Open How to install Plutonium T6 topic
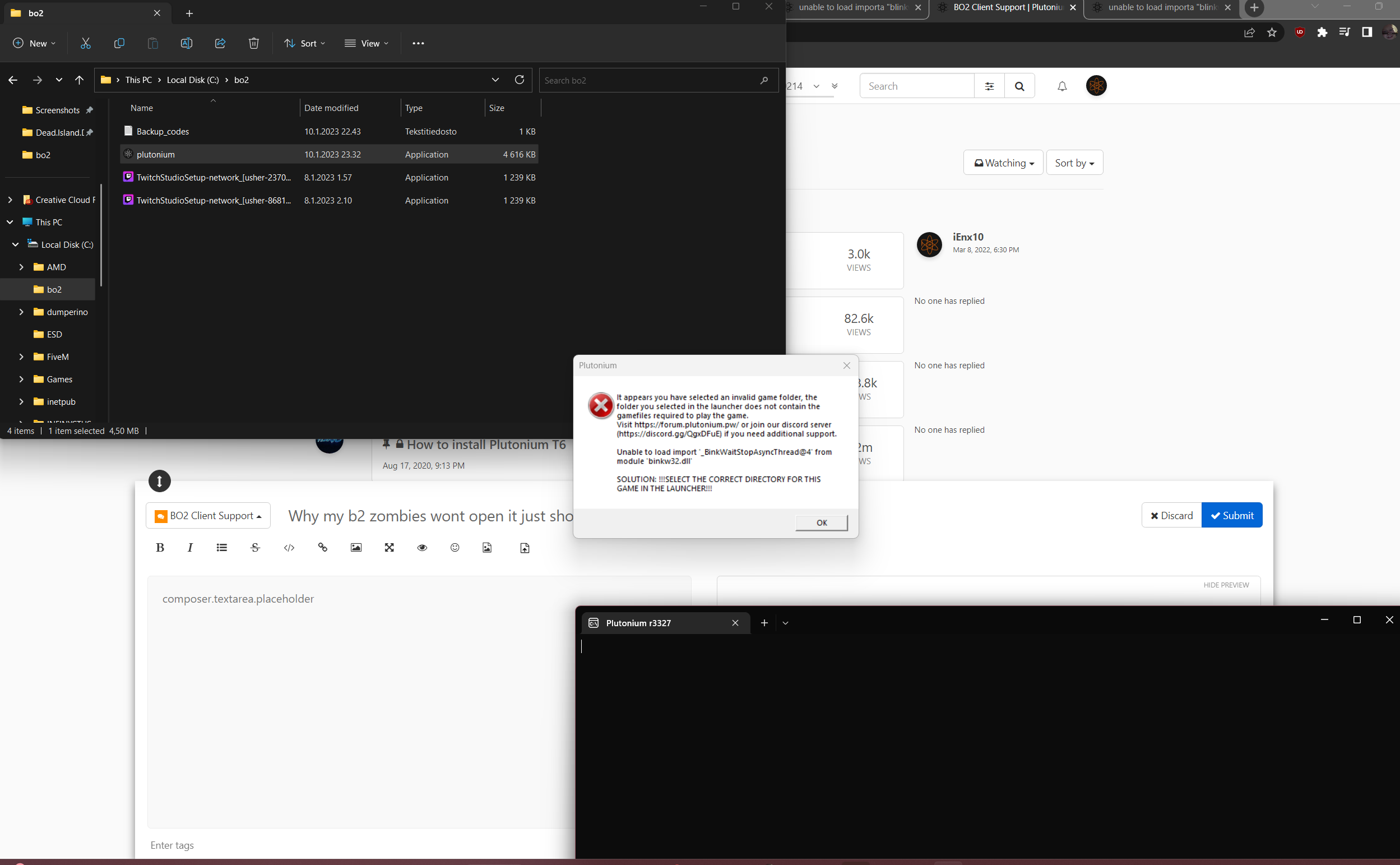Image resolution: width=1400 pixels, height=865 pixels. [x=486, y=445]
